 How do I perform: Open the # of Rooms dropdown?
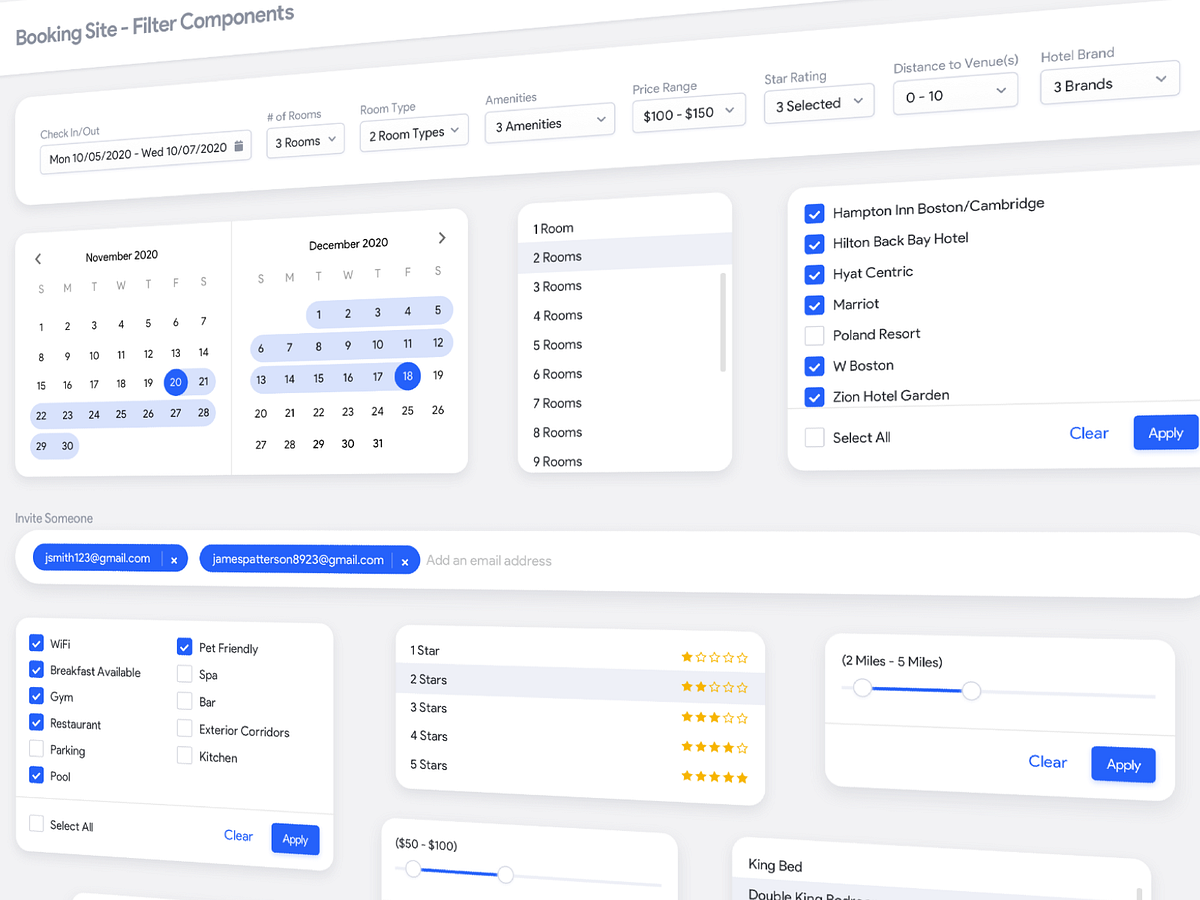point(305,142)
